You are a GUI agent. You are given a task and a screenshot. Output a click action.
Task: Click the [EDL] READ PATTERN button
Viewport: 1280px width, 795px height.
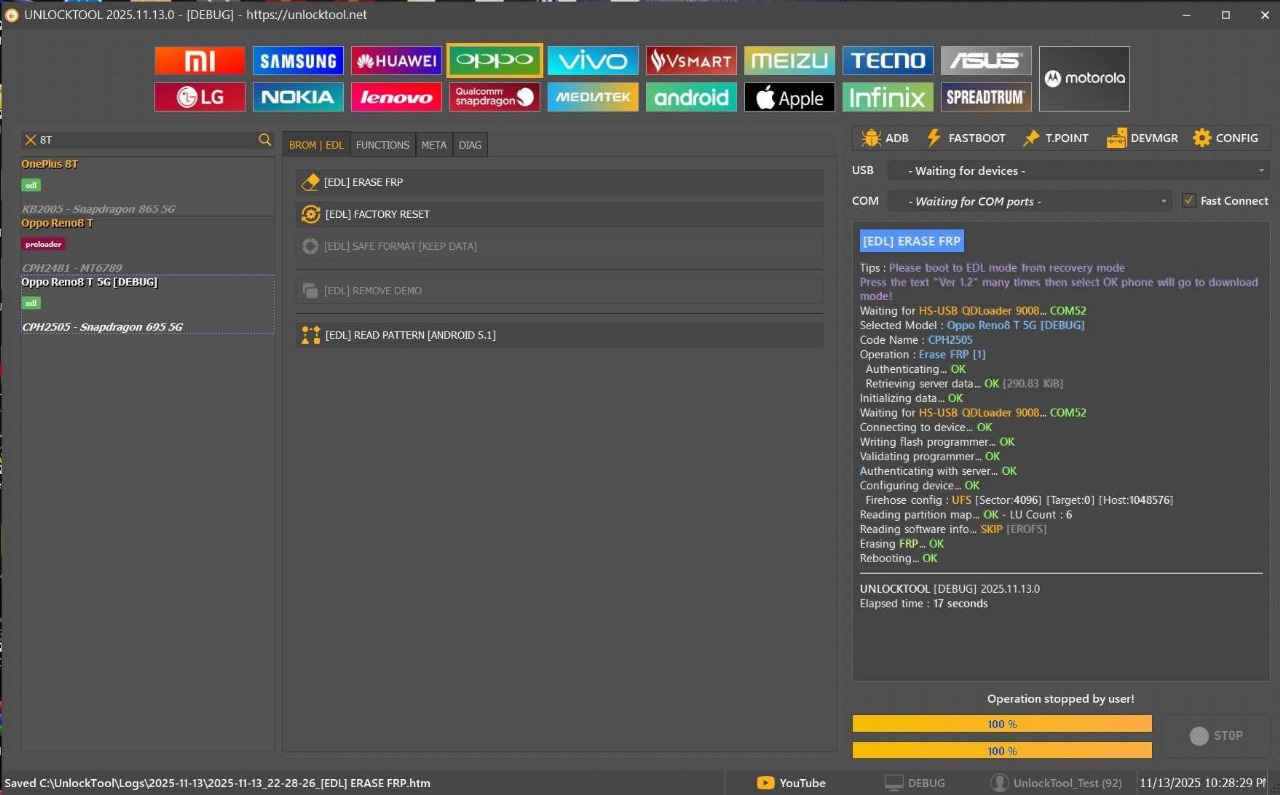pyautogui.click(x=560, y=335)
